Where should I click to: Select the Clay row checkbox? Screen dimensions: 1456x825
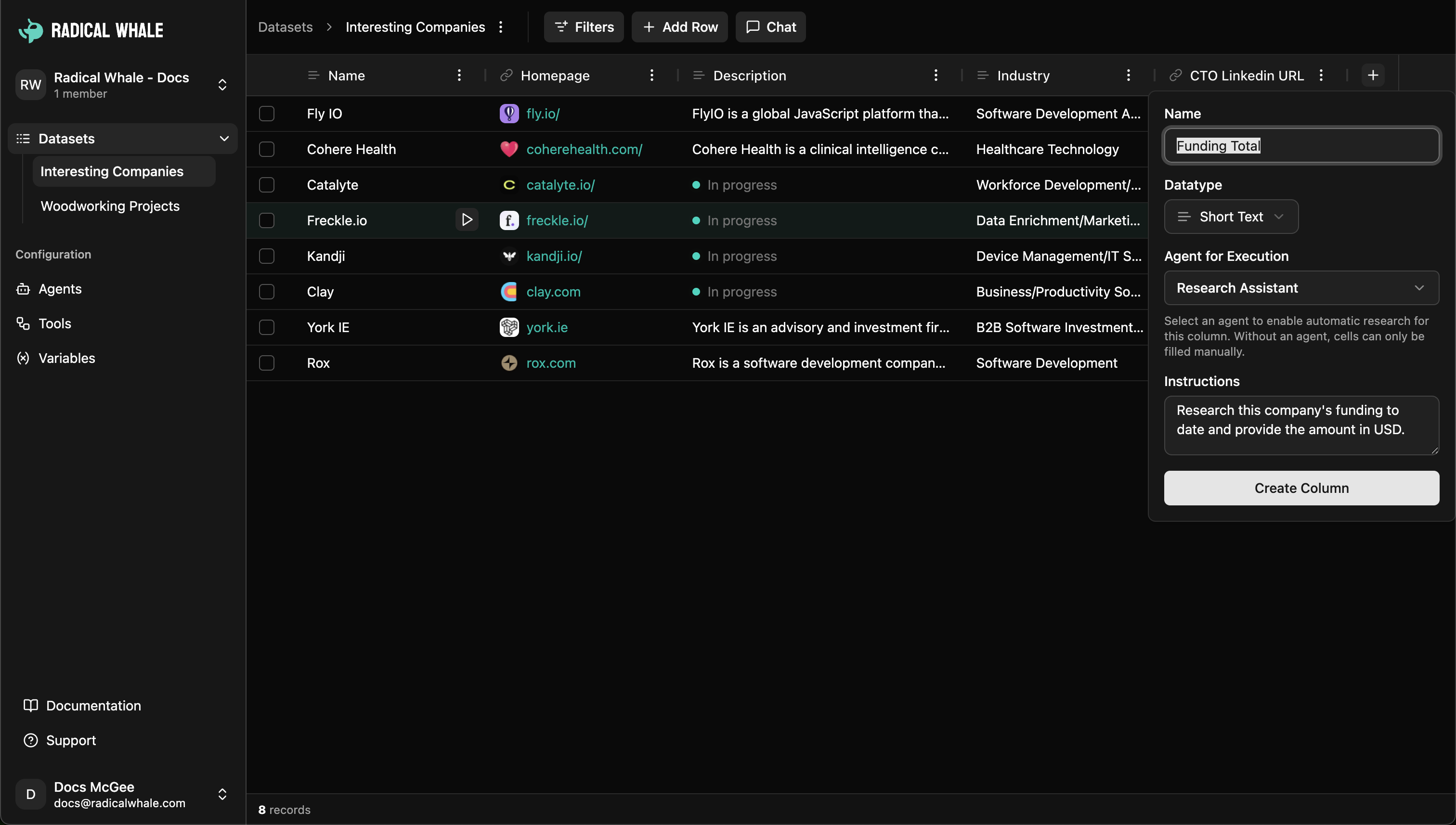(266, 291)
